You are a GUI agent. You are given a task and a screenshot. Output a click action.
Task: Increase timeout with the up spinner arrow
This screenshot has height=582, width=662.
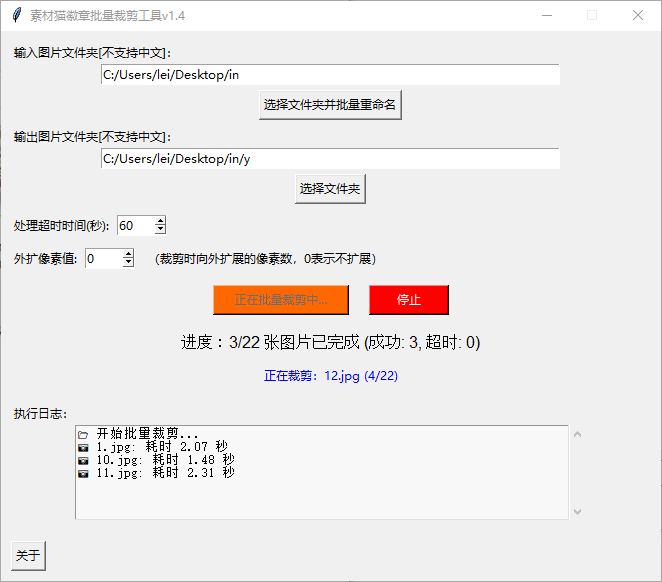[x=160, y=221]
